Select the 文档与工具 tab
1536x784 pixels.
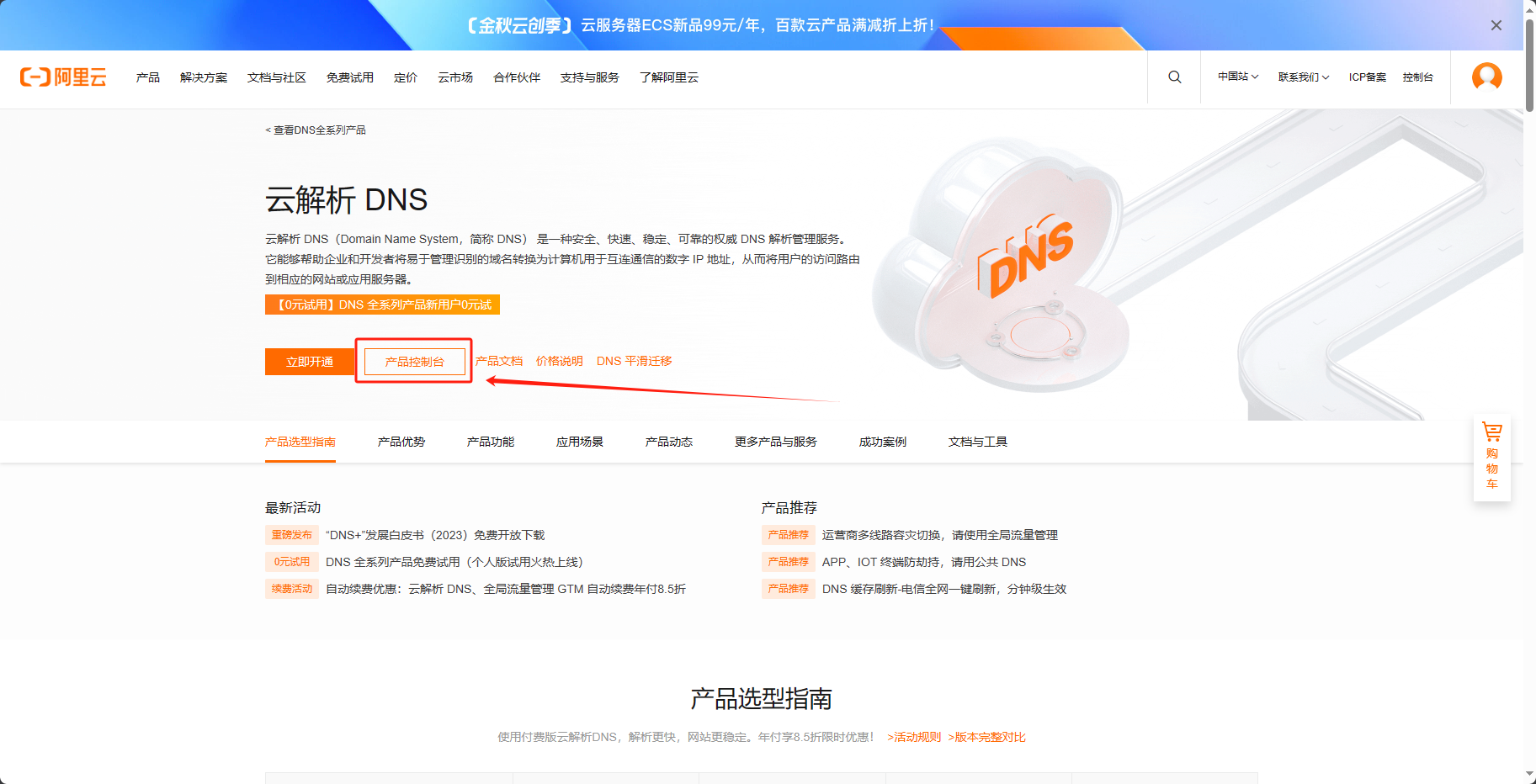point(978,442)
